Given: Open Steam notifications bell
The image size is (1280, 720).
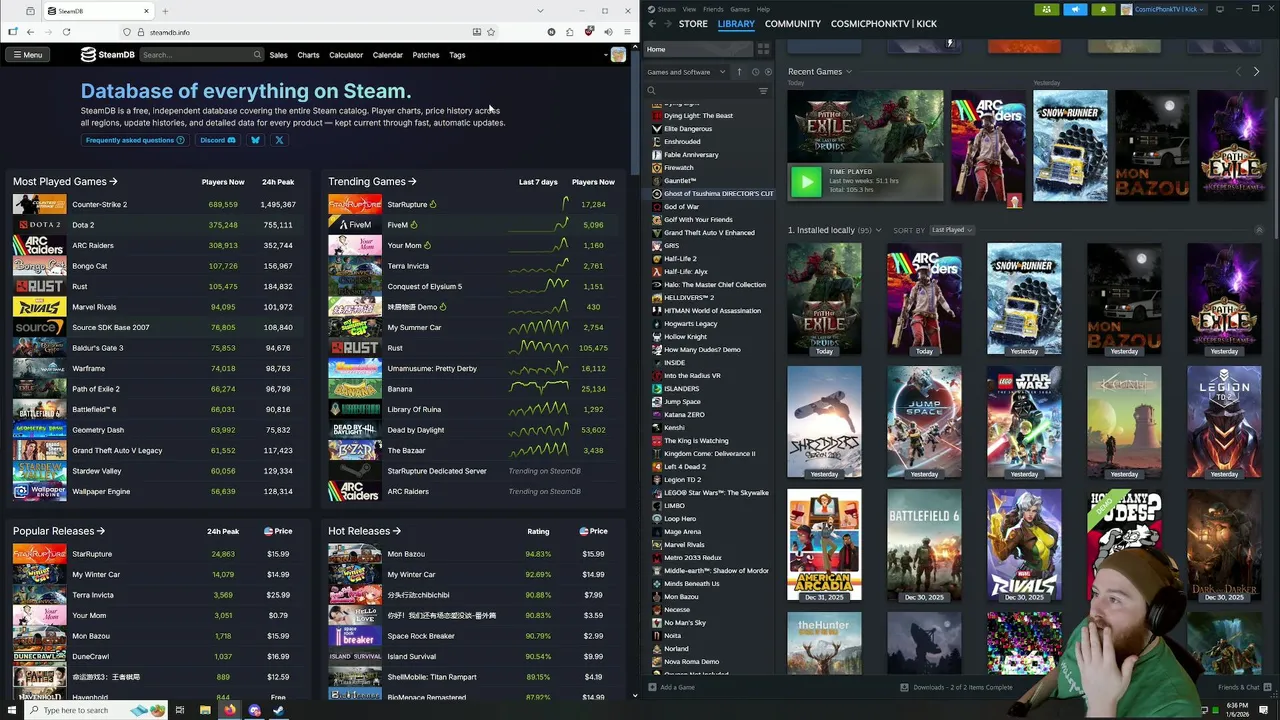Looking at the screenshot, I should click(1103, 9).
